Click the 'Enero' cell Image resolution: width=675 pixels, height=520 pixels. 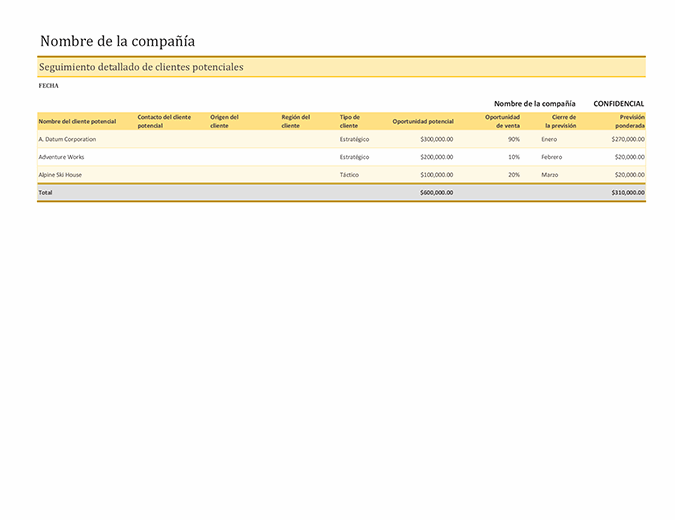[549, 139]
